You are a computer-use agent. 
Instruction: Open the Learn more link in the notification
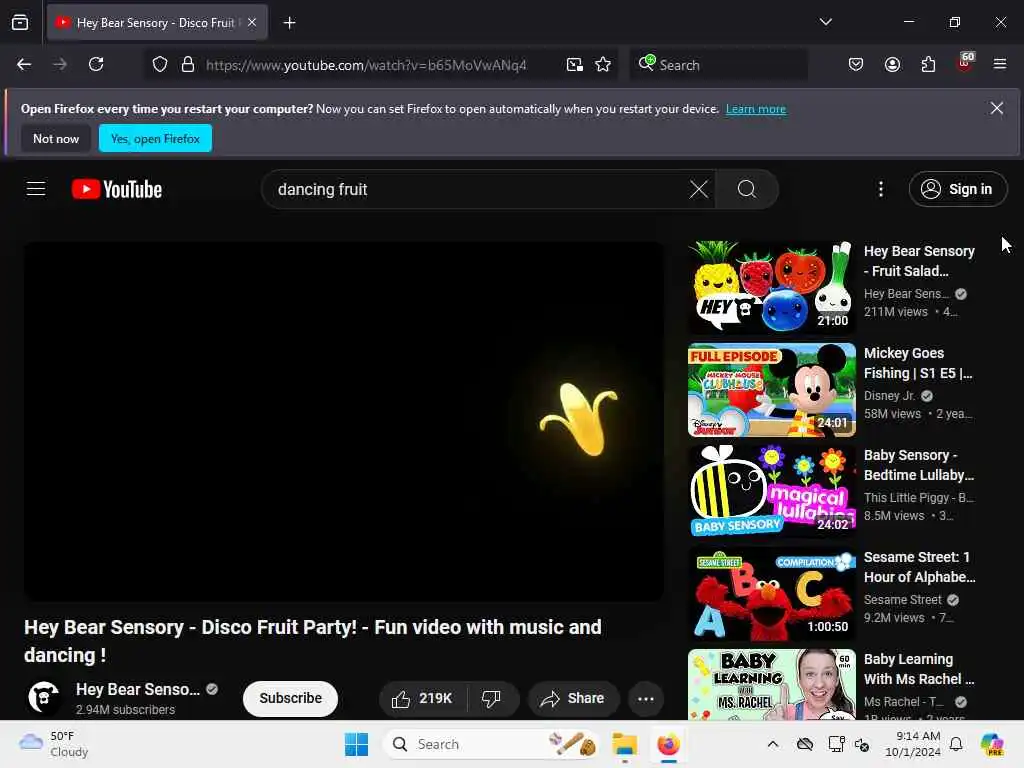756,109
